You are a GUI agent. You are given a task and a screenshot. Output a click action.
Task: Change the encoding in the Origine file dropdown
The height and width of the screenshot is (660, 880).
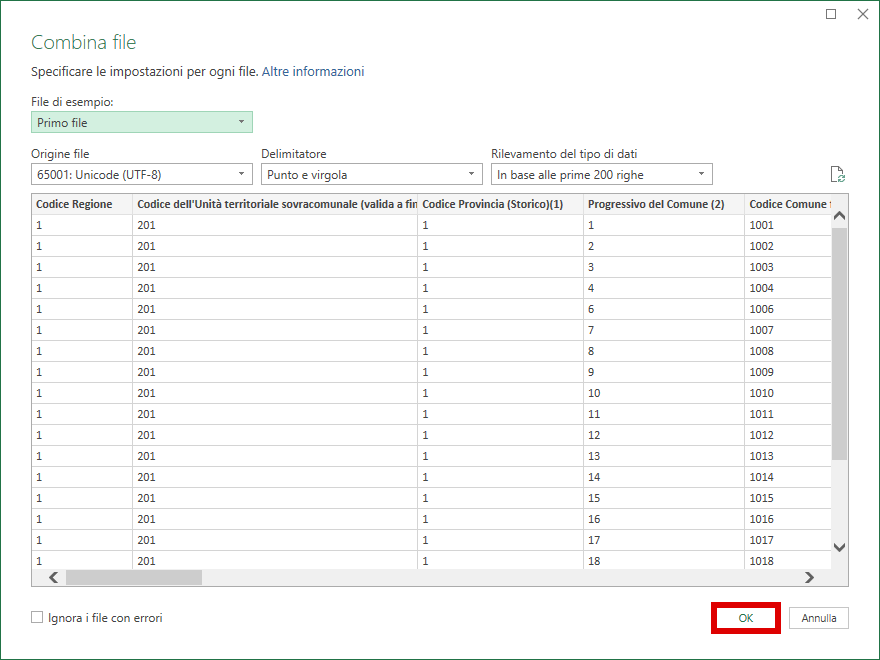point(141,173)
